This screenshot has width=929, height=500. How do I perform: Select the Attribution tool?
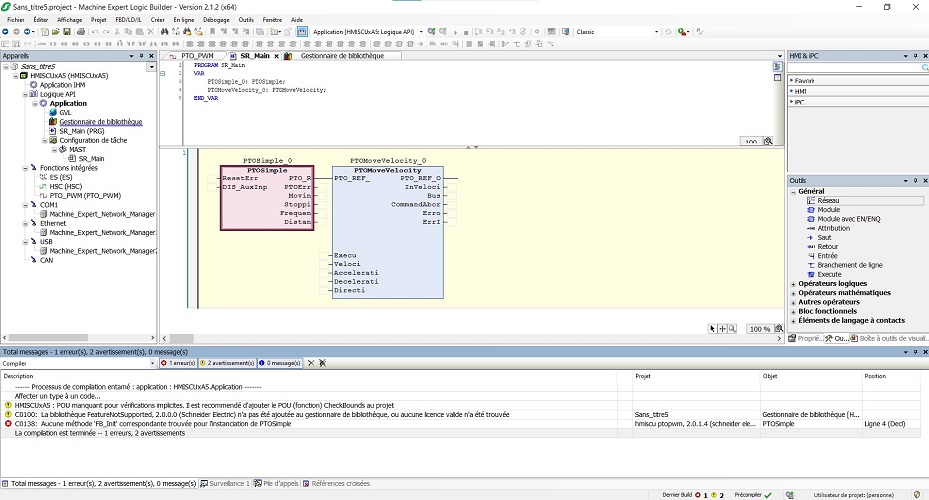[x=833, y=228]
